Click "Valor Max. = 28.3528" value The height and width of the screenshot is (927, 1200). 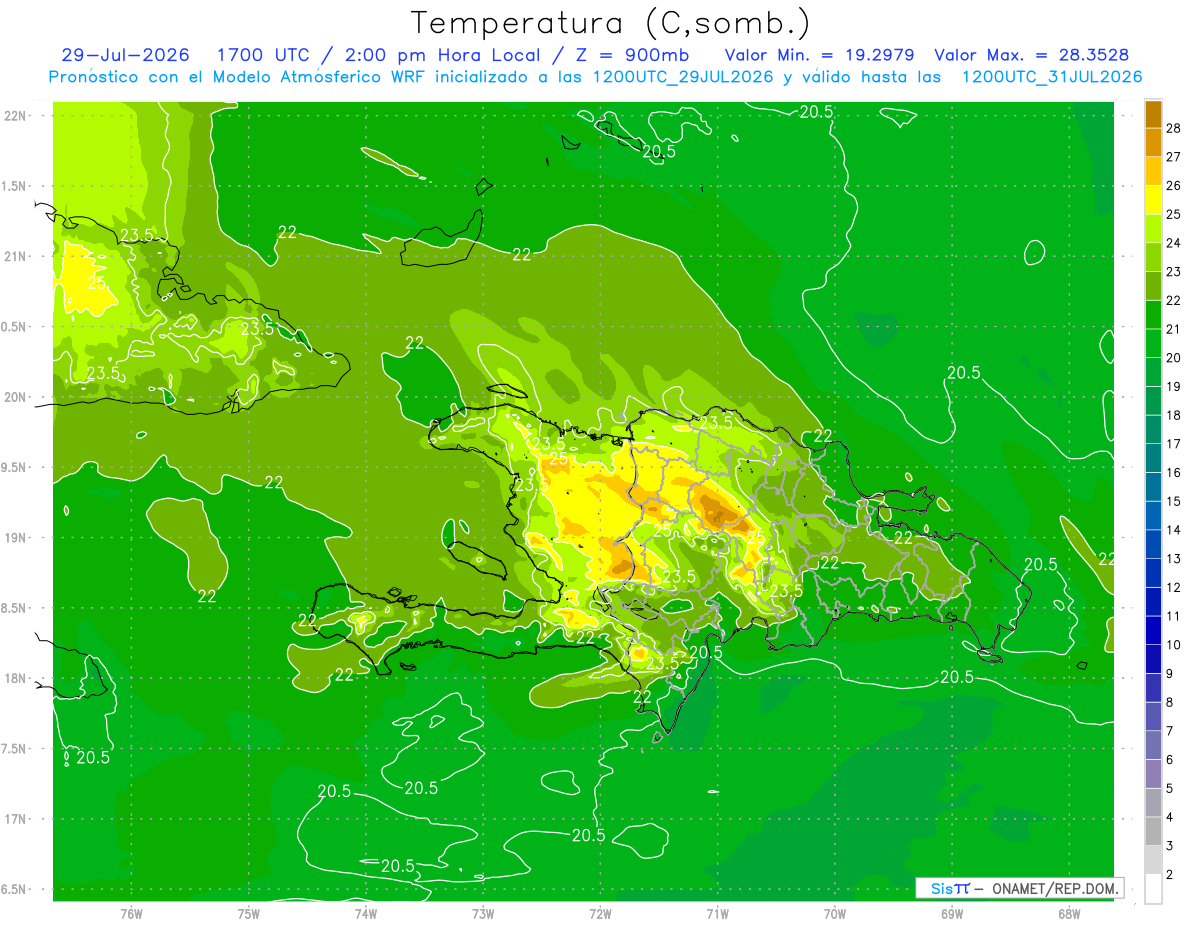coord(1032,55)
